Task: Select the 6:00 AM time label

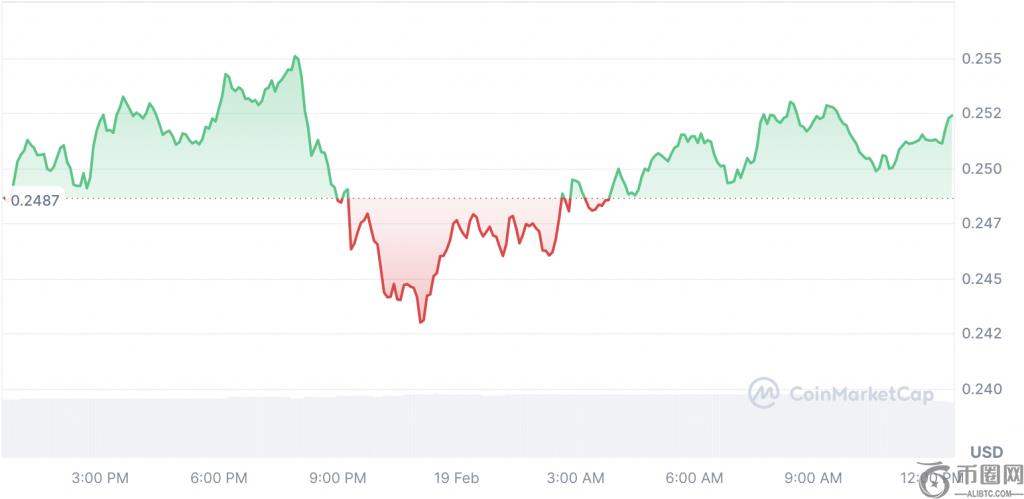Action: (693, 477)
